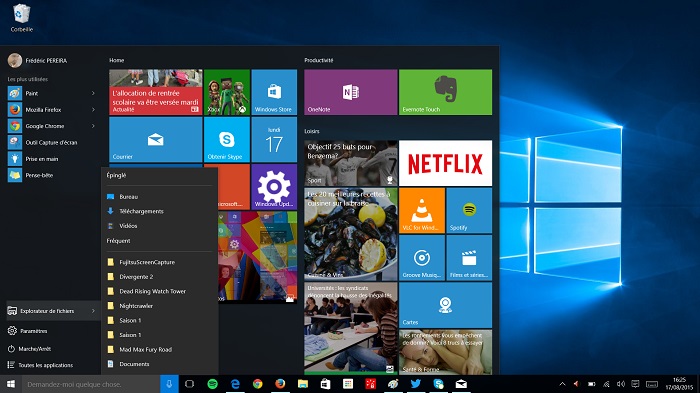The height and width of the screenshot is (393, 700).
Task: Select Téléchargements in the jump list
Action: pyautogui.click(x=159, y=211)
